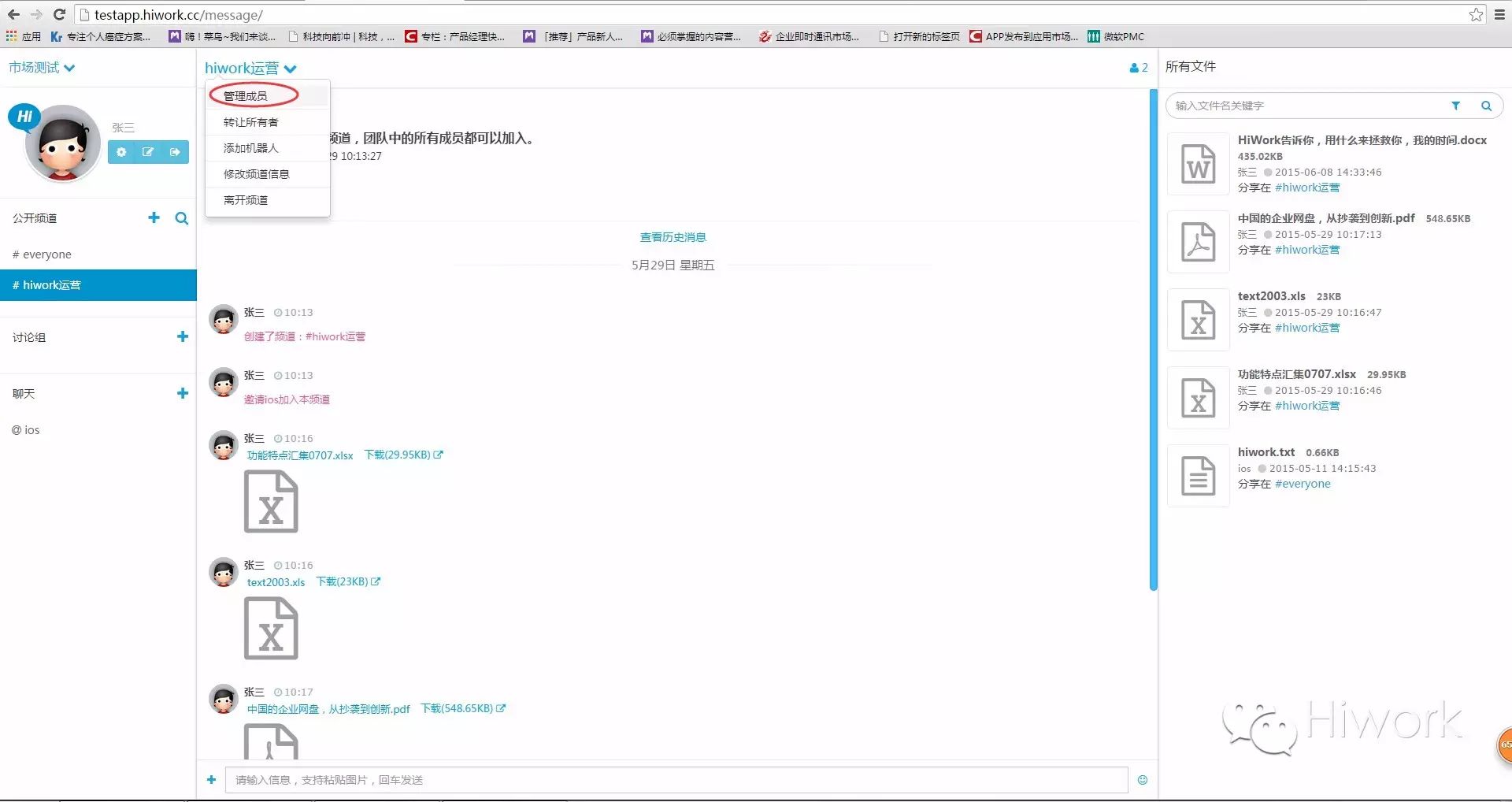
Task: Click the browser address bar
Action: click(x=772, y=14)
